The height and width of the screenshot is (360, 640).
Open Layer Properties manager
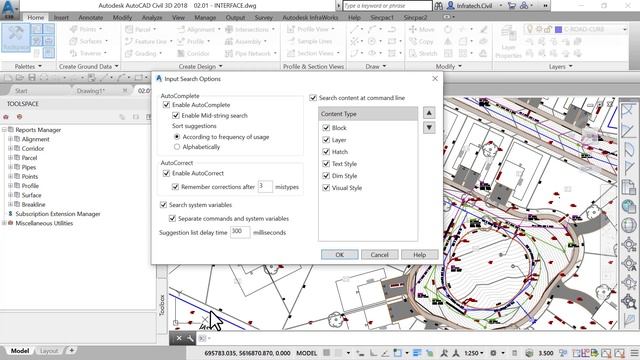point(508,42)
